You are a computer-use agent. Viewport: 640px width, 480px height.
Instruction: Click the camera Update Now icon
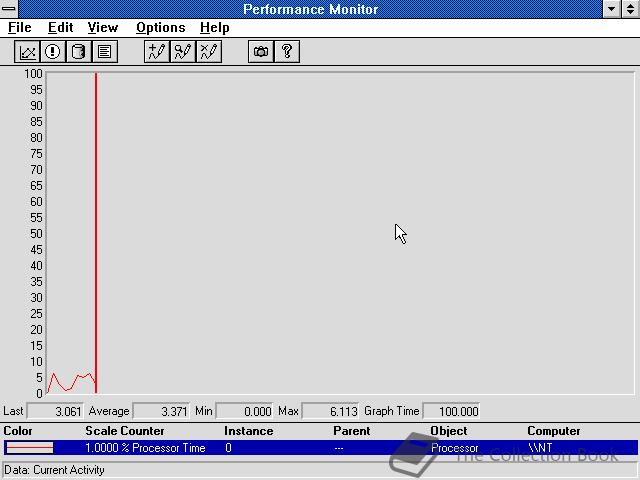pos(261,52)
